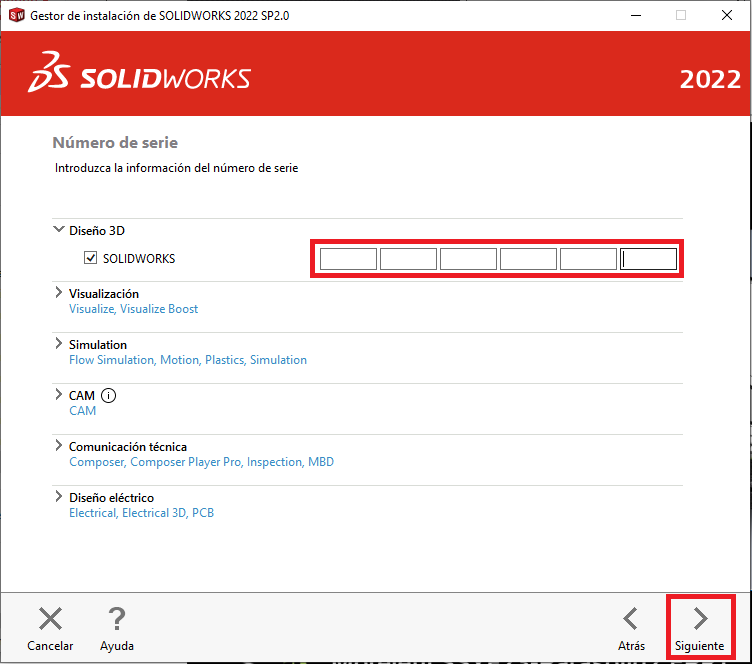Collapse the Diseño 3D section

[x=59, y=230]
